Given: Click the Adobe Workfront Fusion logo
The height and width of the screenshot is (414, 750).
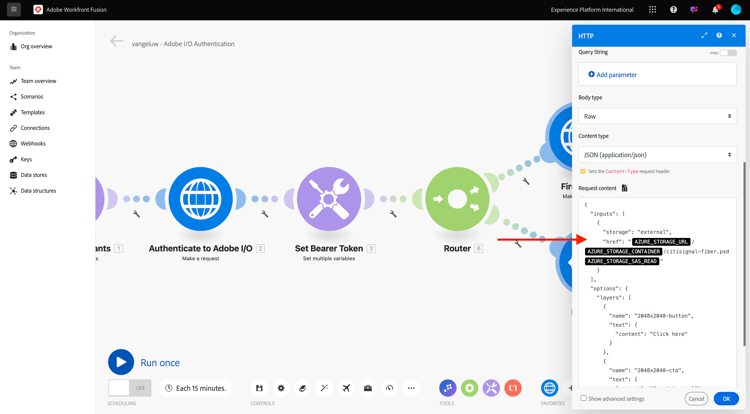Looking at the screenshot, I should [38, 10].
